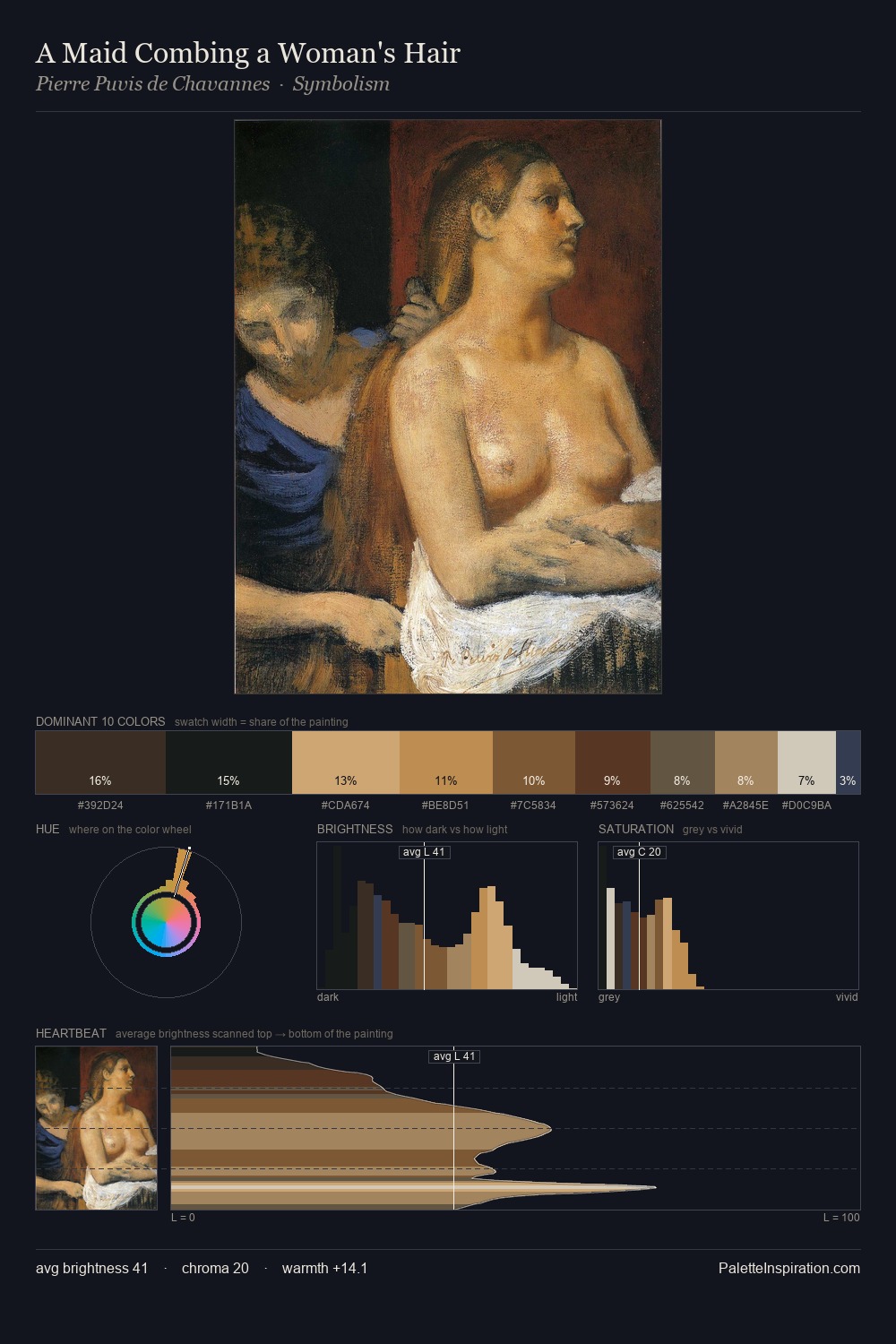Image resolution: width=896 pixels, height=1344 pixels.
Task: Click 'where on the color wheel' caption
Action: [130, 830]
